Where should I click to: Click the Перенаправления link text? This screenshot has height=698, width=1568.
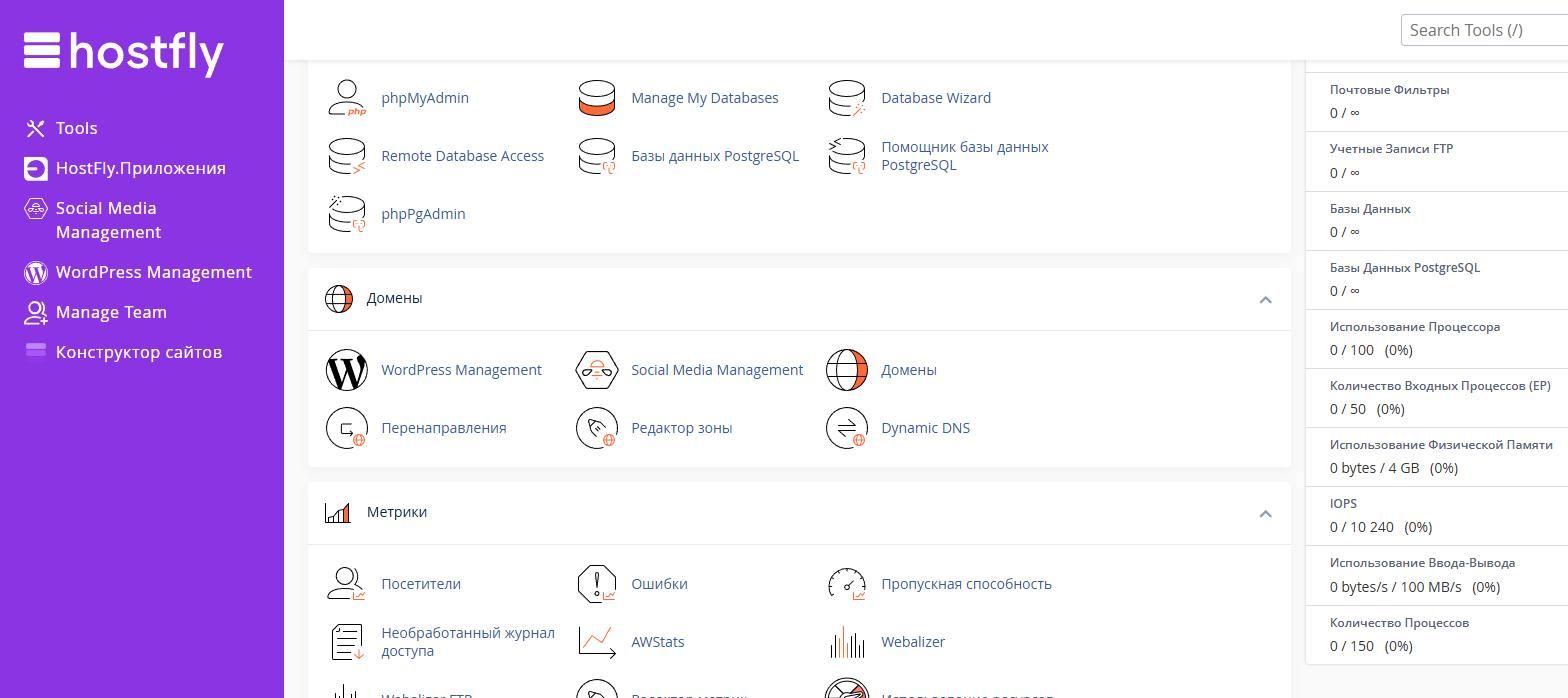tap(443, 428)
